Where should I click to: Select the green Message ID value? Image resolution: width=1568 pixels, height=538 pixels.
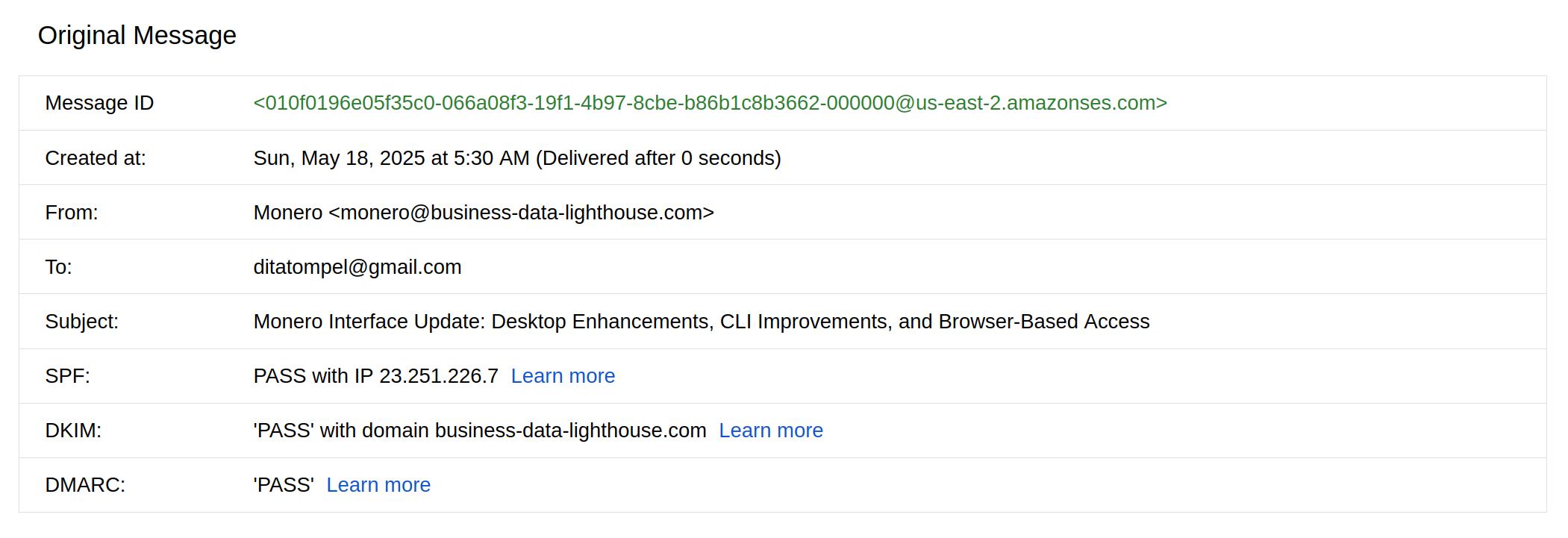[x=710, y=103]
